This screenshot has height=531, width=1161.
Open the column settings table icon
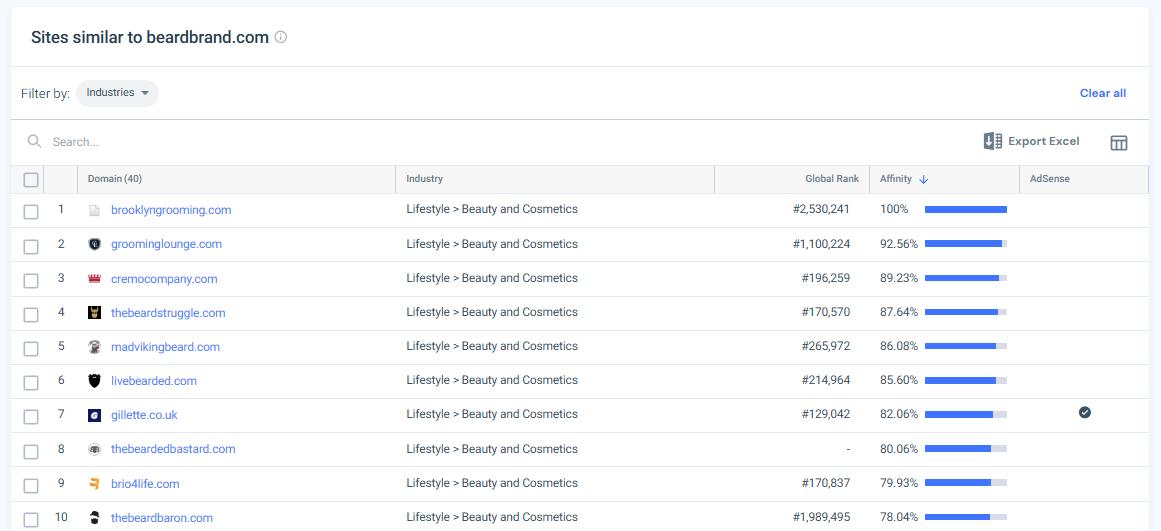[1119, 143]
